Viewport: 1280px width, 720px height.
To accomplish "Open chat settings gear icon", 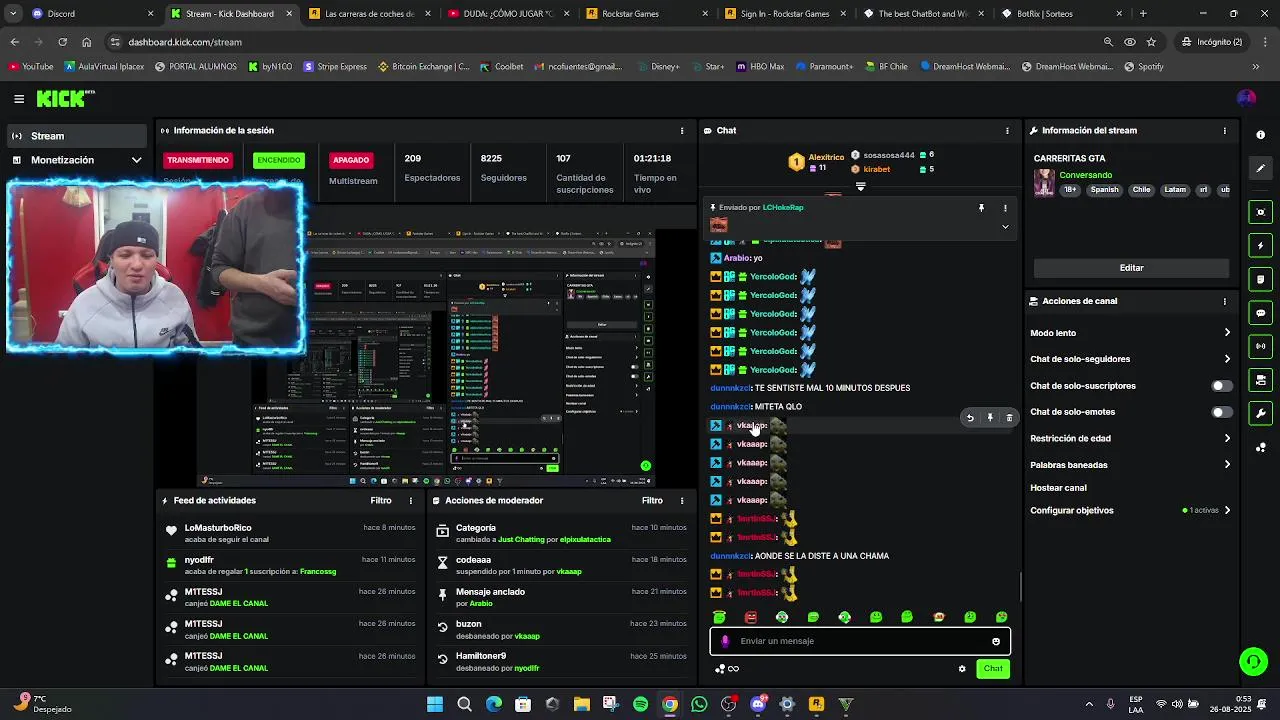I will 962,669.
